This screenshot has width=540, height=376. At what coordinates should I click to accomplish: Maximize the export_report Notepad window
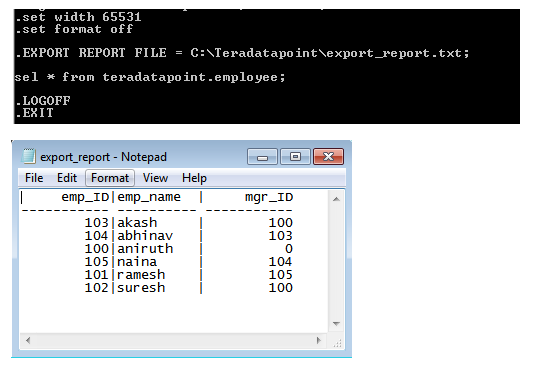click(295, 157)
